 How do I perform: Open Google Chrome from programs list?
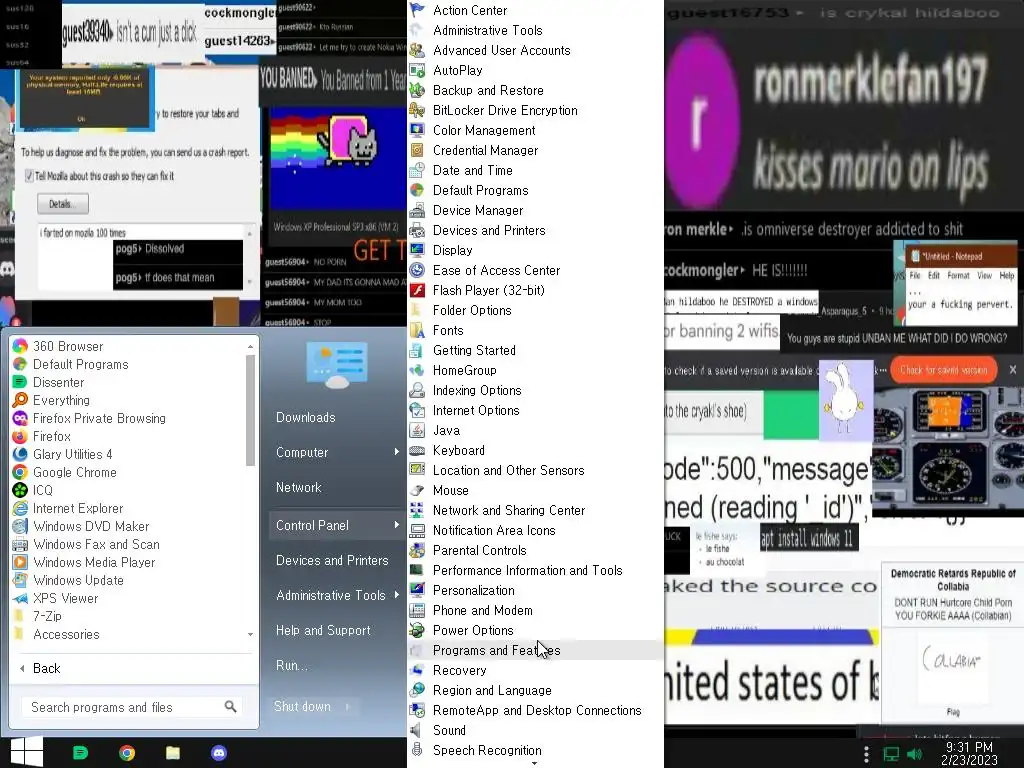click(74, 472)
